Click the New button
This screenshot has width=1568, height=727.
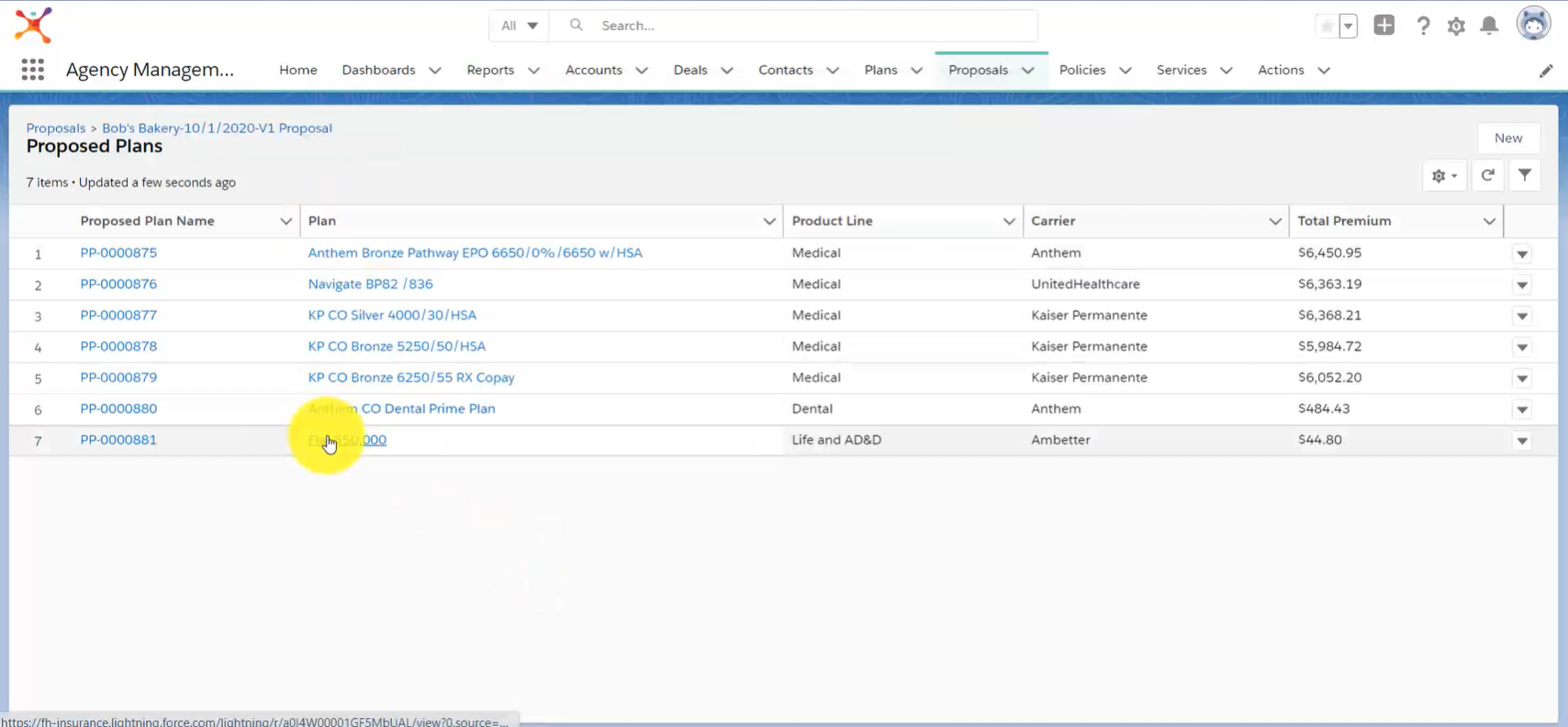click(x=1508, y=138)
